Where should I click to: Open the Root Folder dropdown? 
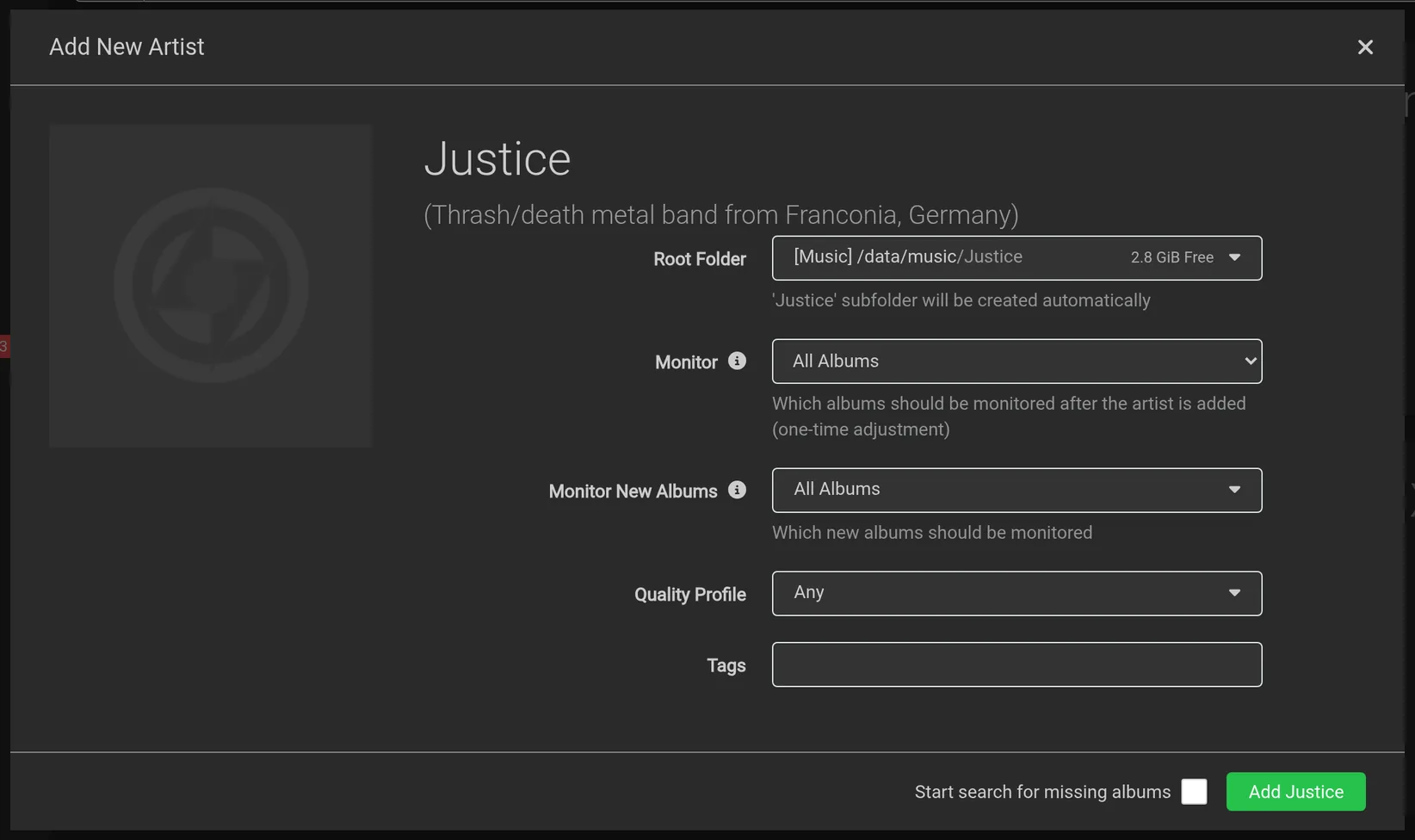point(1016,257)
